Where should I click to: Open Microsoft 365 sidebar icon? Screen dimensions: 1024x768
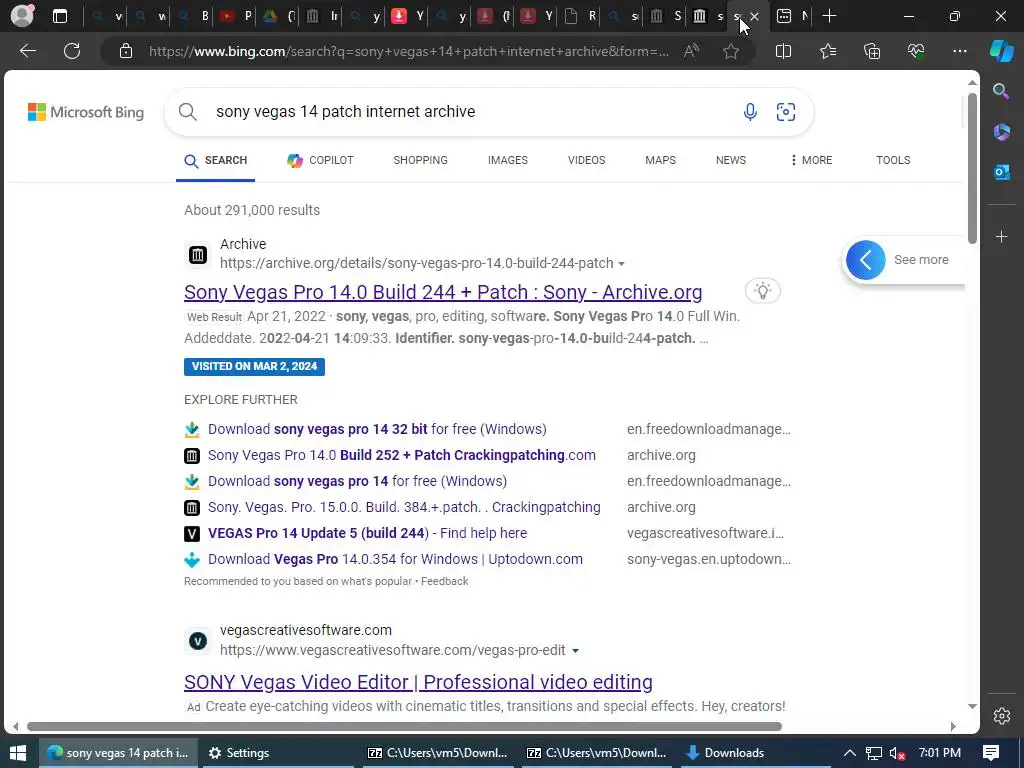click(x=1001, y=132)
